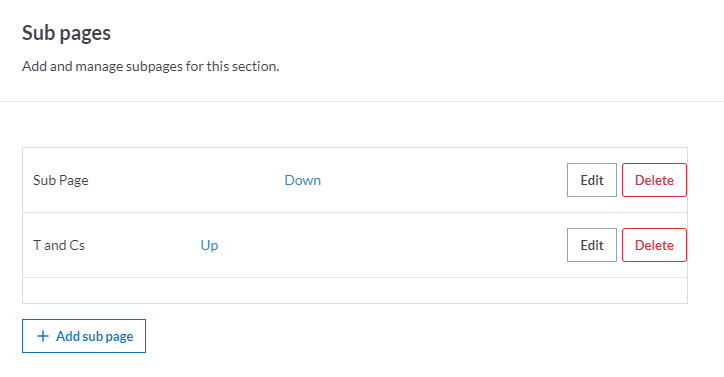Delete the Sub Page entry
Viewport: 724px width, 377px height.
tap(654, 180)
